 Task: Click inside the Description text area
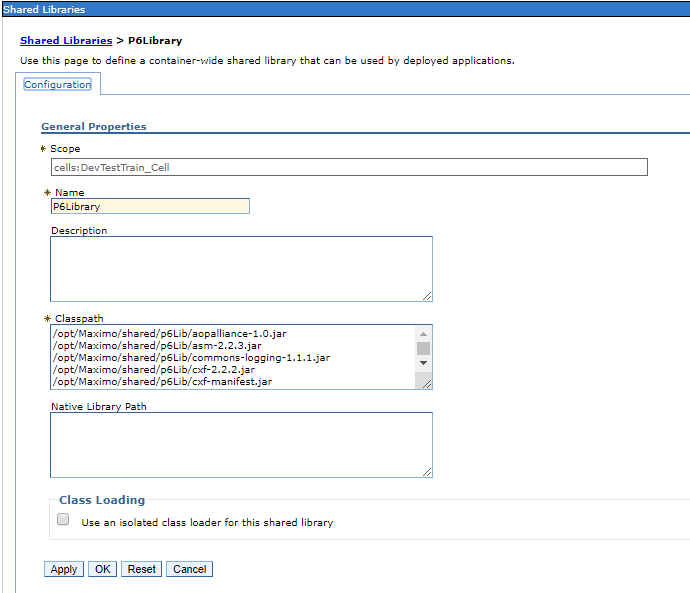coord(241,269)
